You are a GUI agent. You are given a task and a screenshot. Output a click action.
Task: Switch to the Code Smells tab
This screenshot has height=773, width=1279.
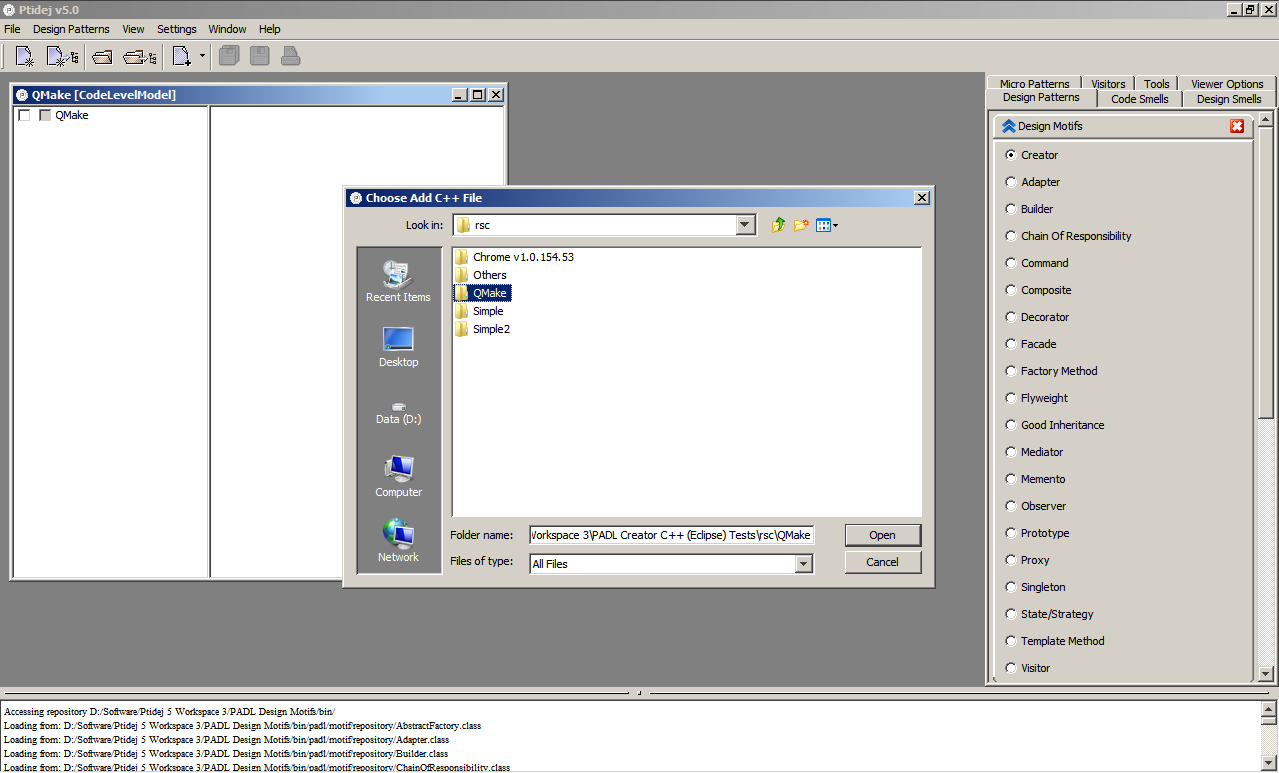click(1139, 98)
